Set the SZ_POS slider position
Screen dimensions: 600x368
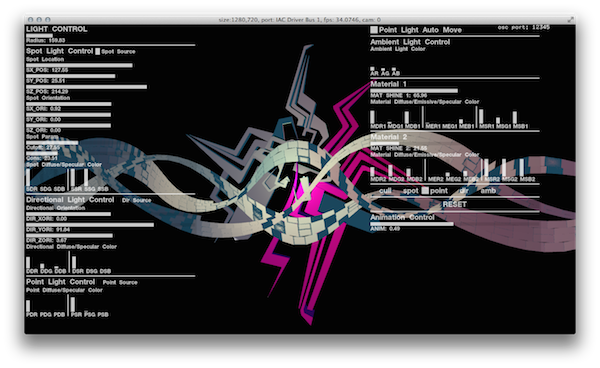coord(86,87)
